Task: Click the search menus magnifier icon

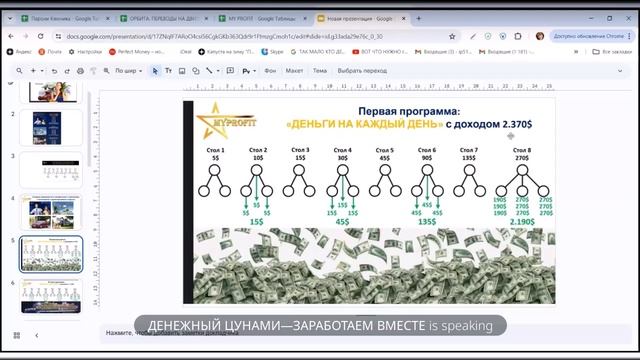Action: click(19, 71)
